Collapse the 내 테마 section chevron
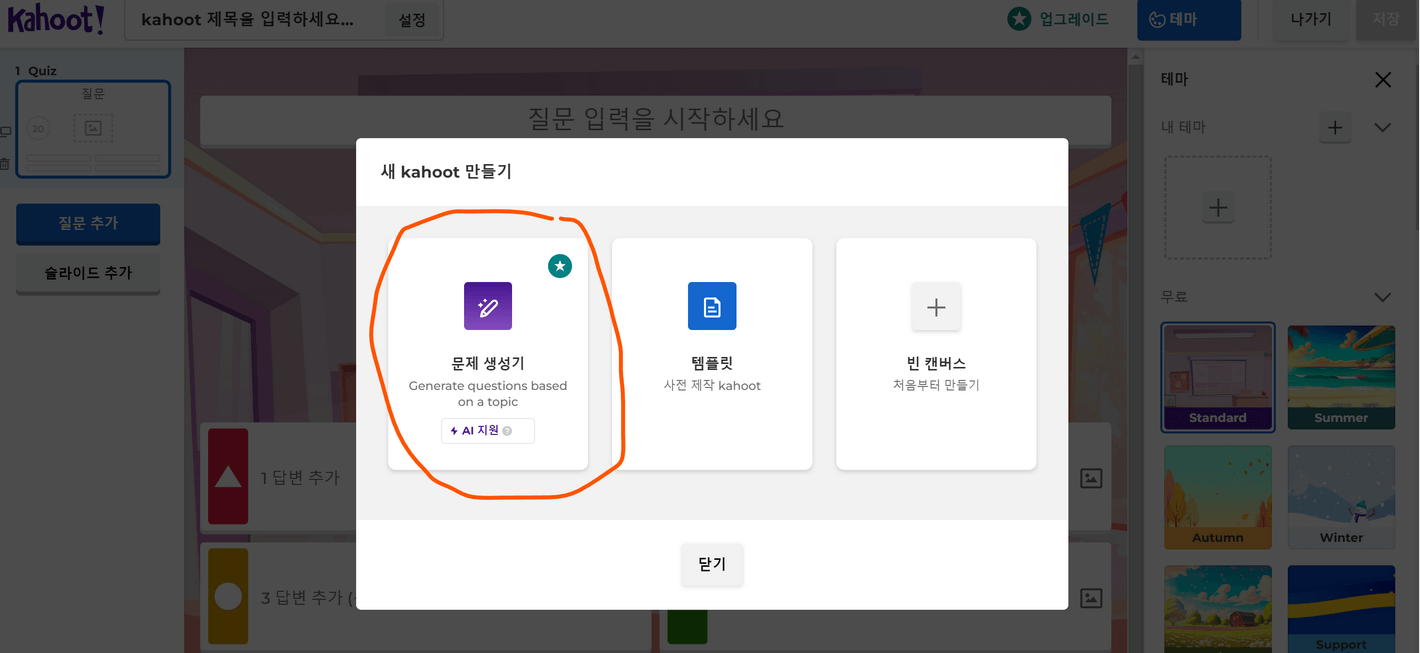The height and width of the screenshot is (653, 1420). pos(1383,127)
